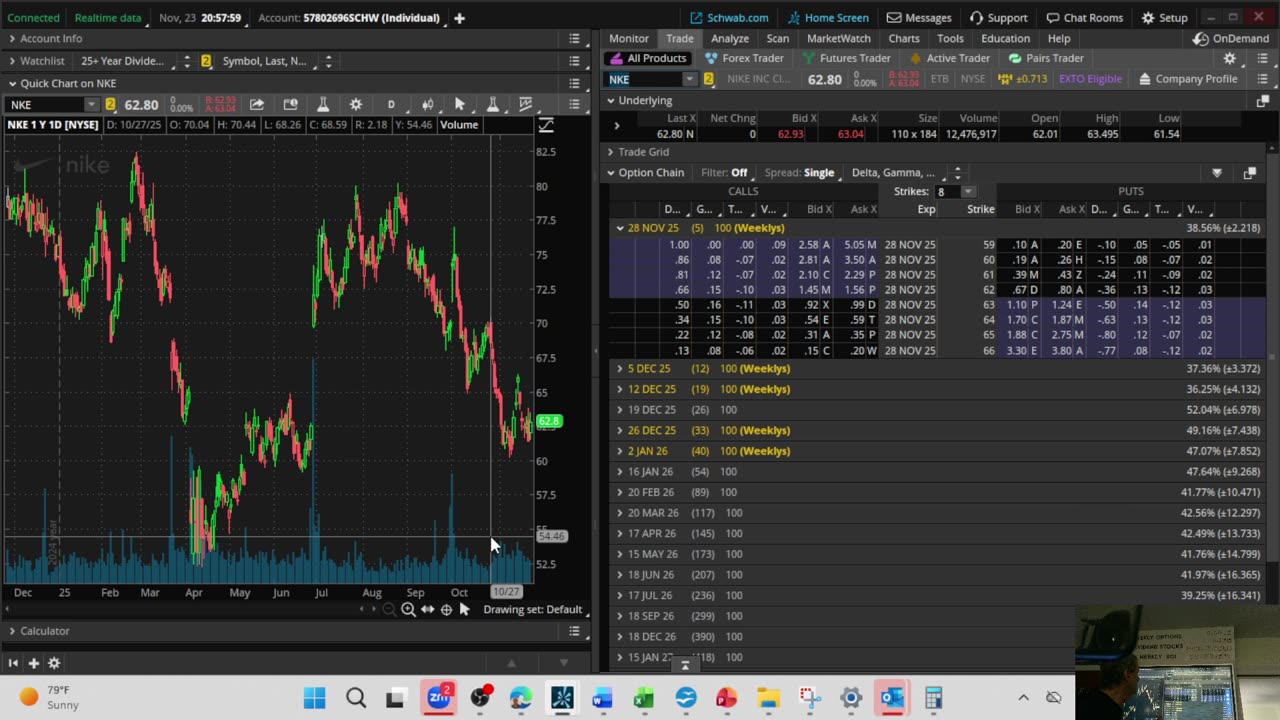Detach the Option Chain window icon
Screen dimensions: 1280x720
[1249, 173]
